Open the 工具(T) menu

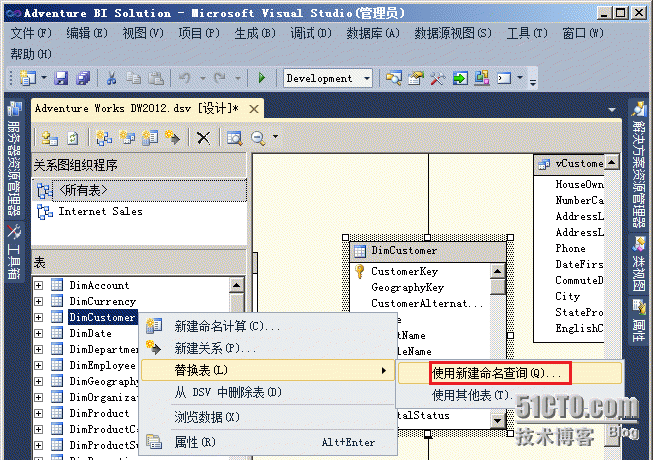coord(527,33)
